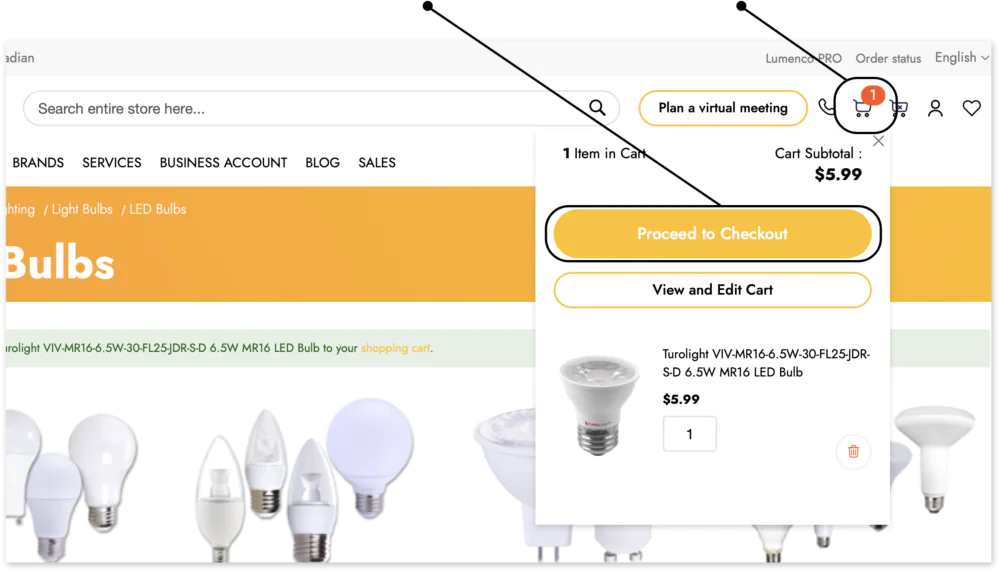Screen dimensions: 1000x572
Task: Open the SERVICES menu item
Action: [112, 163]
